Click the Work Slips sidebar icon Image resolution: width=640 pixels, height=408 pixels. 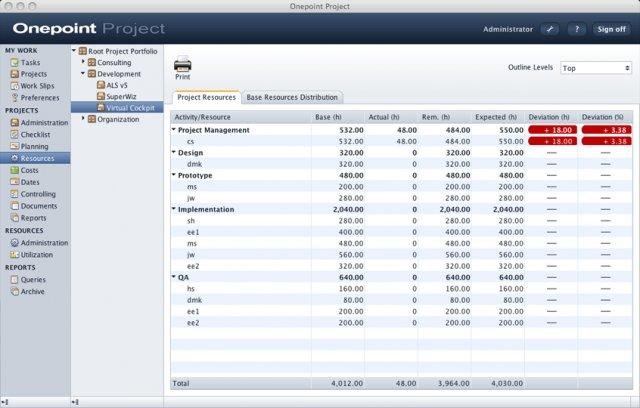[15, 86]
